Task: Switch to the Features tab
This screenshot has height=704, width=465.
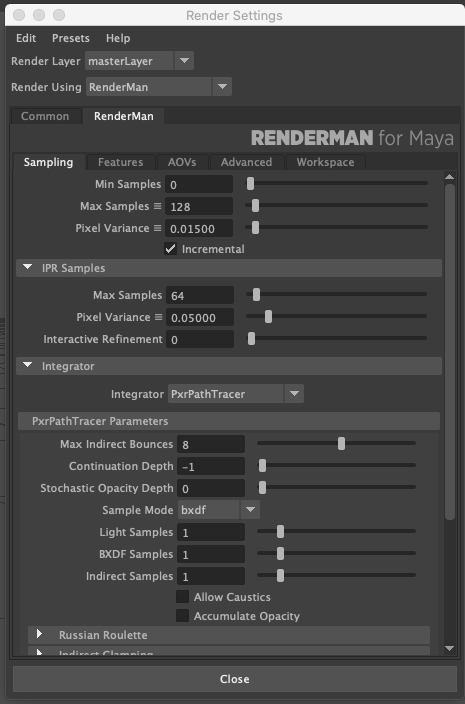Action: 120,162
